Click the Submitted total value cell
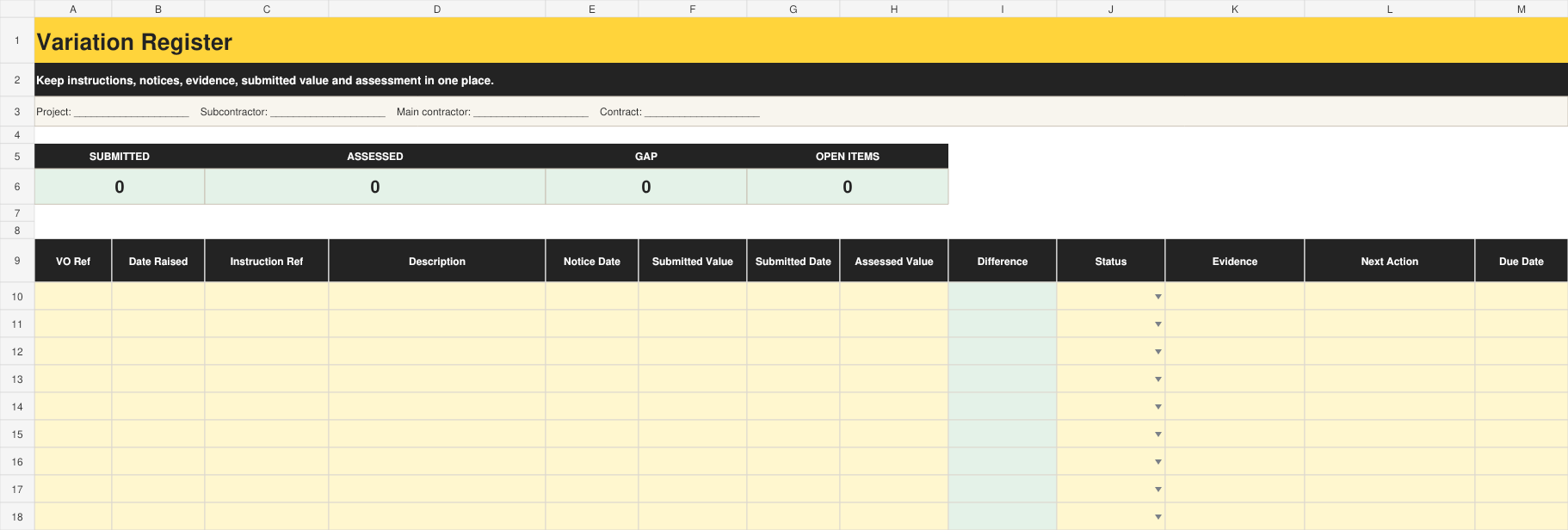This screenshot has width=1568, height=530. [x=120, y=187]
